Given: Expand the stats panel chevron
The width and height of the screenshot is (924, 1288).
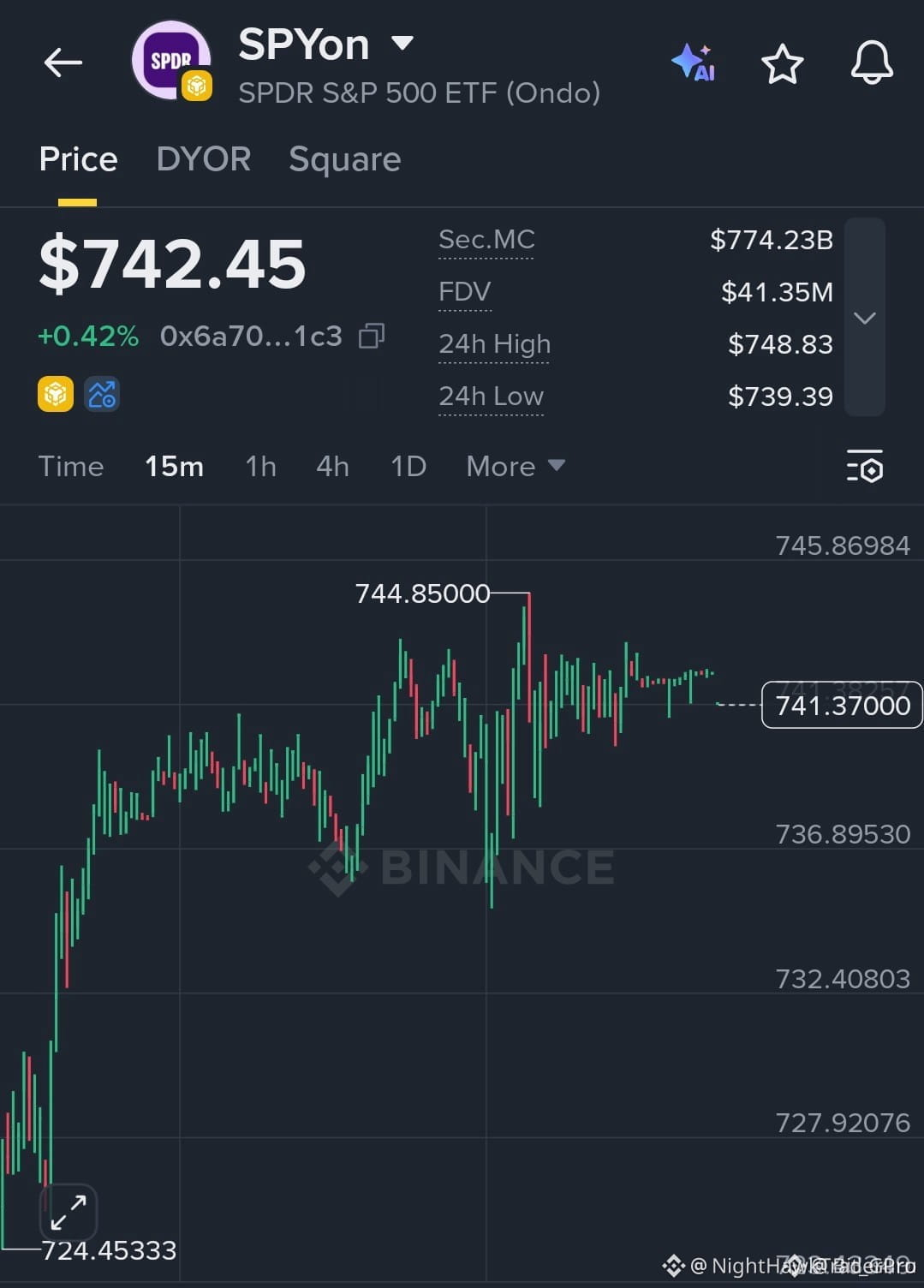Looking at the screenshot, I should 865,318.
